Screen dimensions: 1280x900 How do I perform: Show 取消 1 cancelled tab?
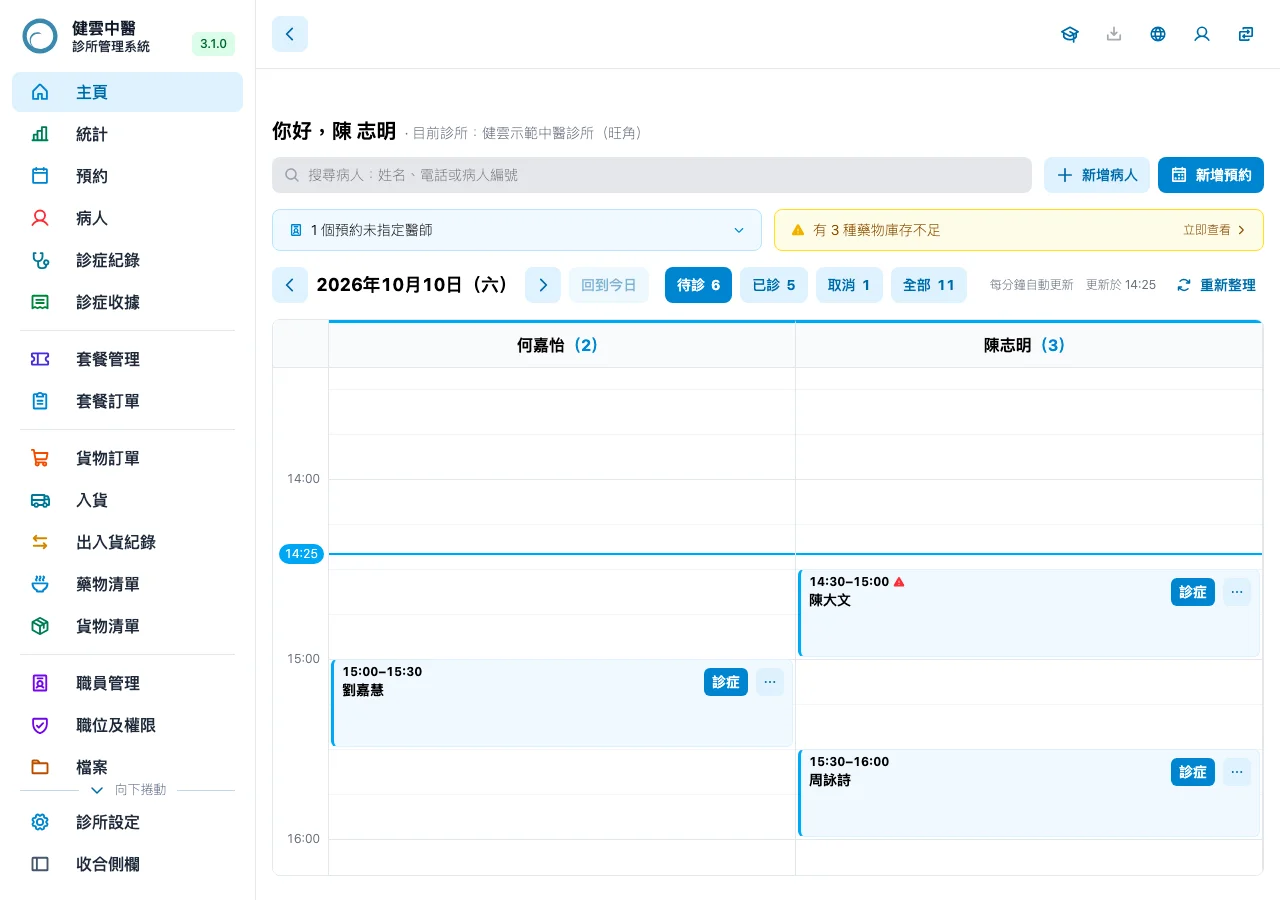(849, 285)
